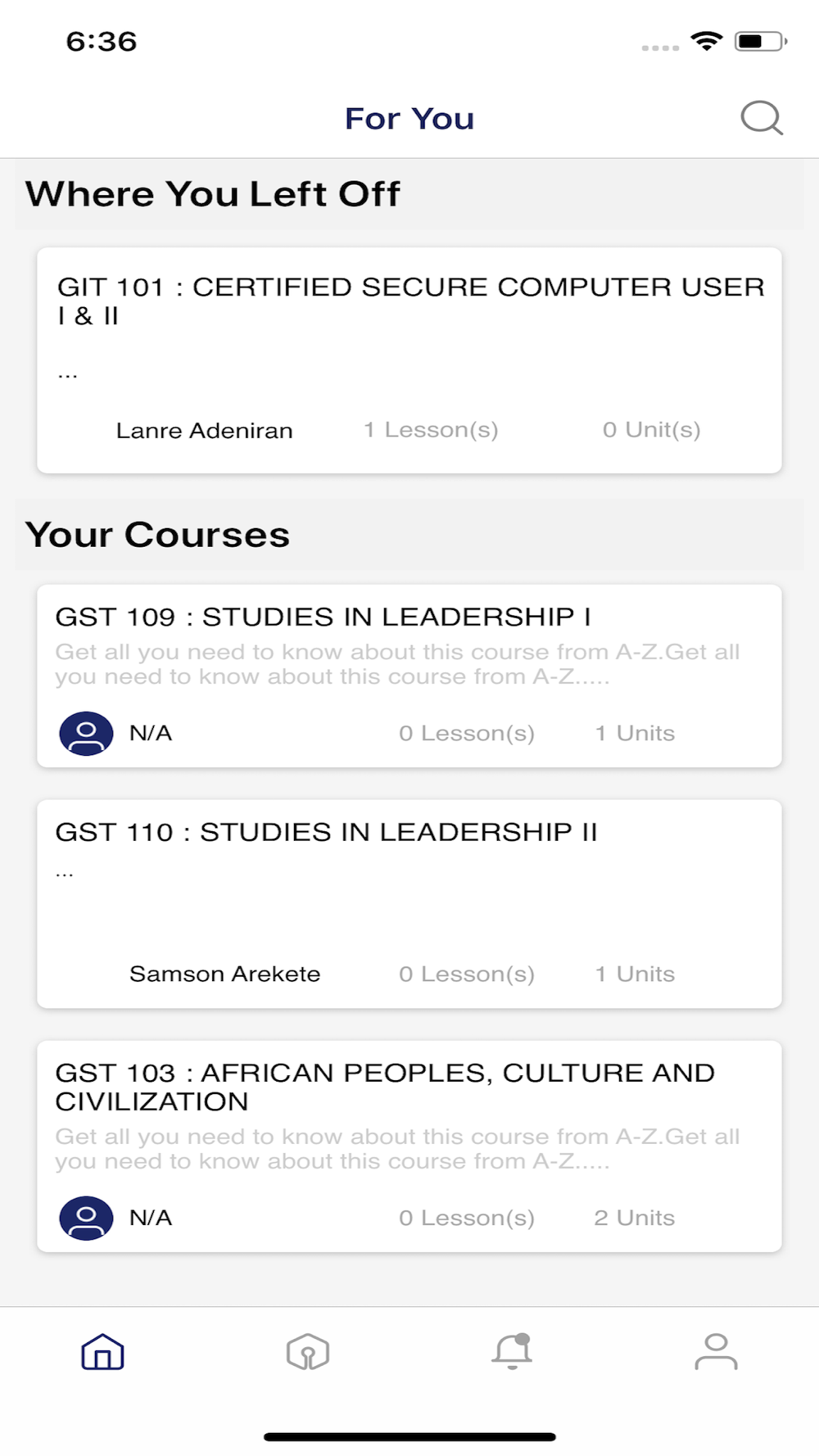Viewport: 819px width, 1456px height.
Task: Open the search magnifier icon
Action: coord(762,119)
